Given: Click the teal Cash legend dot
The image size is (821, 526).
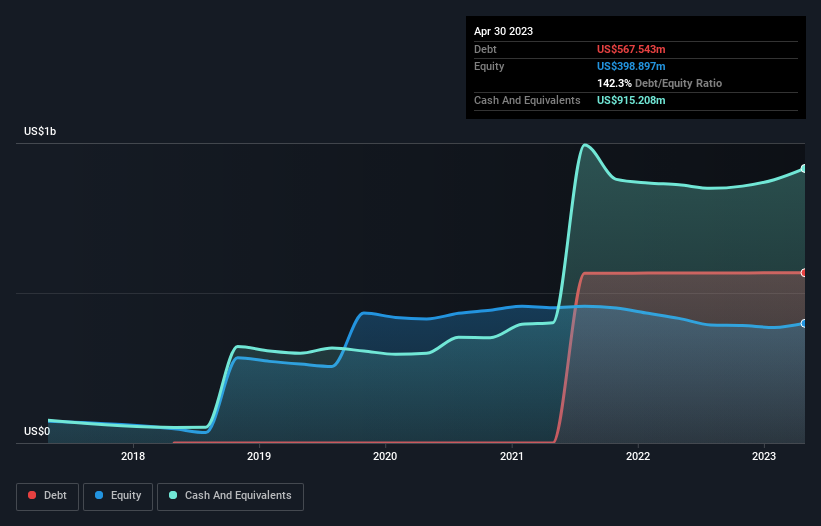Looking at the screenshot, I should click(x=173, y=495).
